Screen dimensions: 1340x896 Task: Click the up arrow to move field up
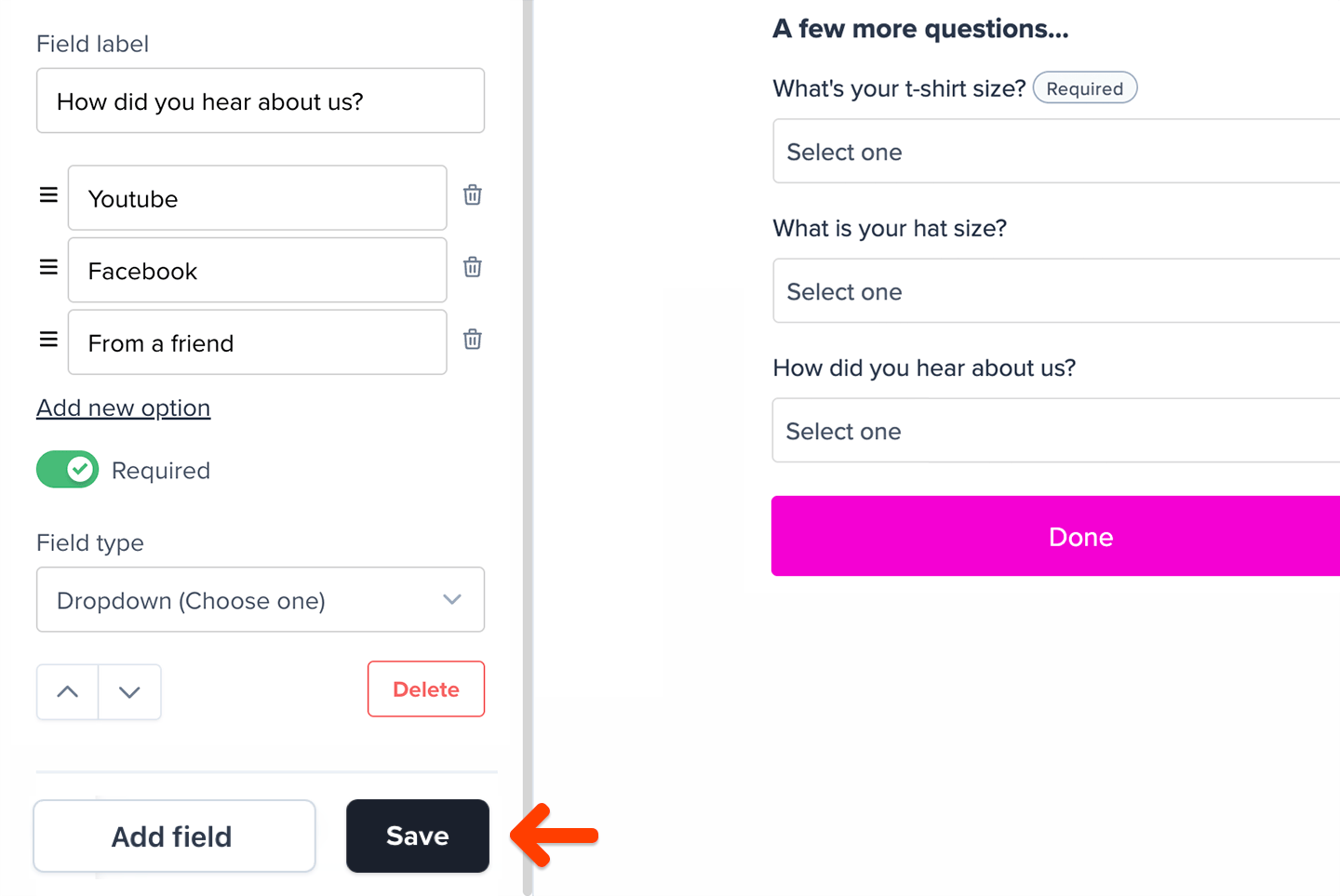(x=67, y=691)
